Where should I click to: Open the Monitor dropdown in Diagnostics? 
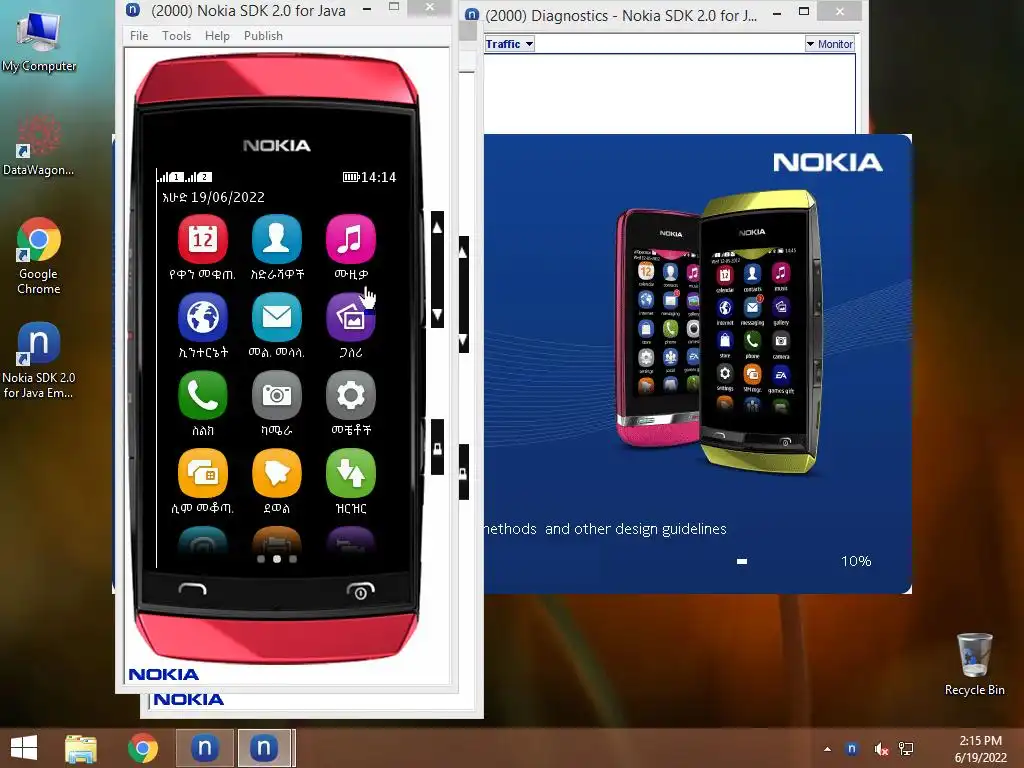point(829,44)
